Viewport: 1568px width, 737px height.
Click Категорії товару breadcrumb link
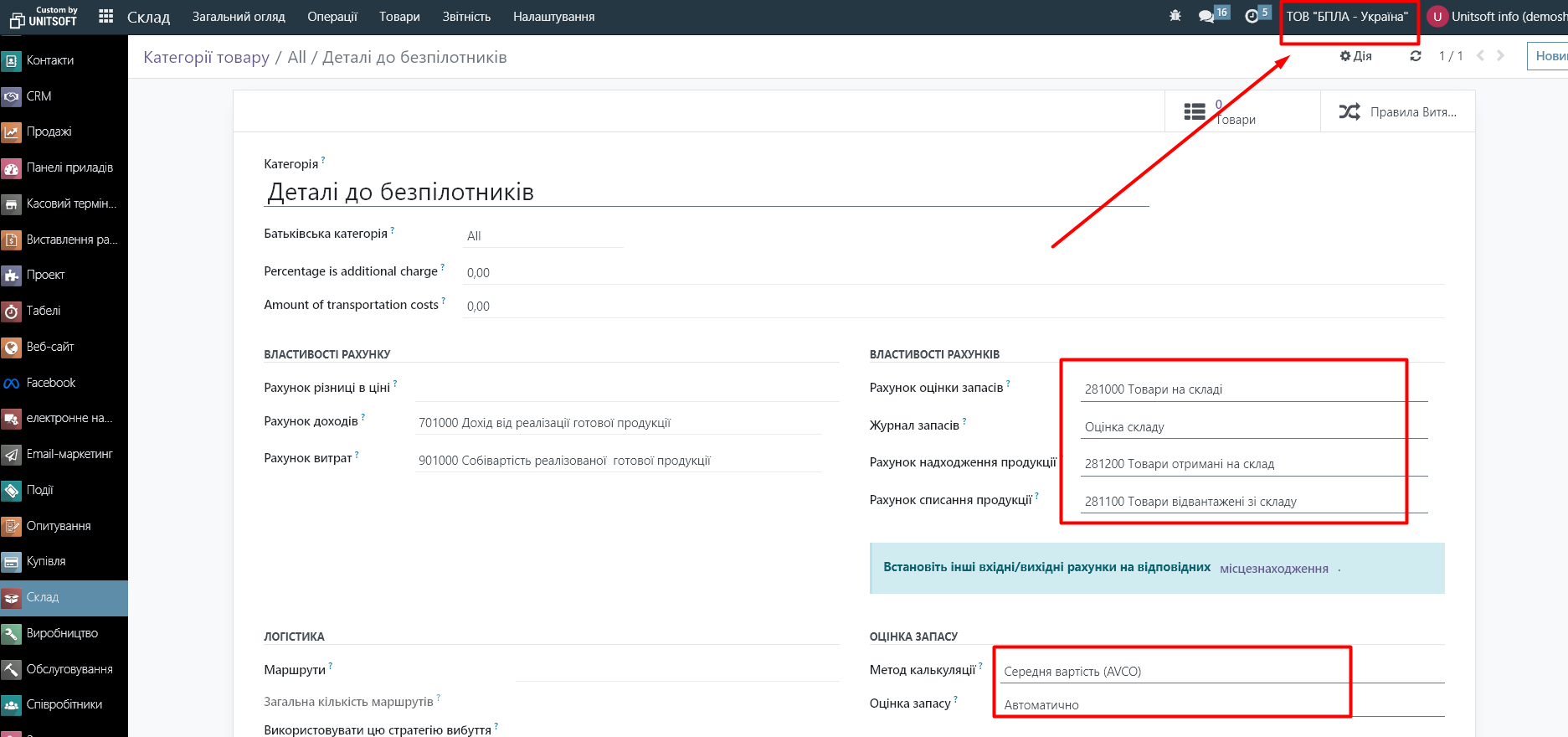click(x=206, y=57)
